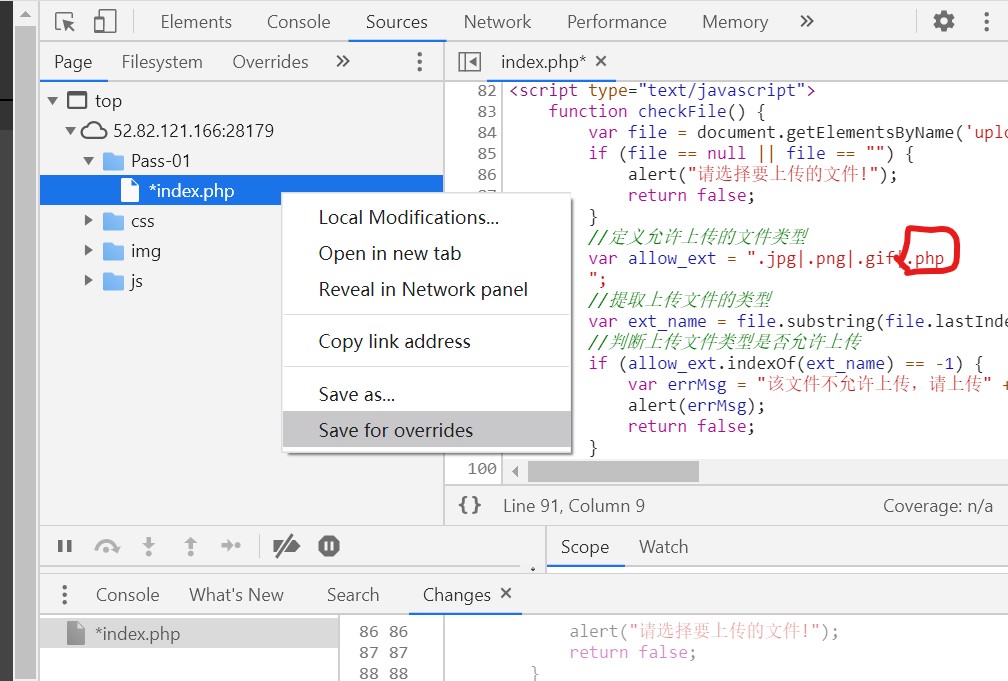1008x681 pixels.
Task: Hide navigator sidebar toggle icon
Action: click(469, 62)
